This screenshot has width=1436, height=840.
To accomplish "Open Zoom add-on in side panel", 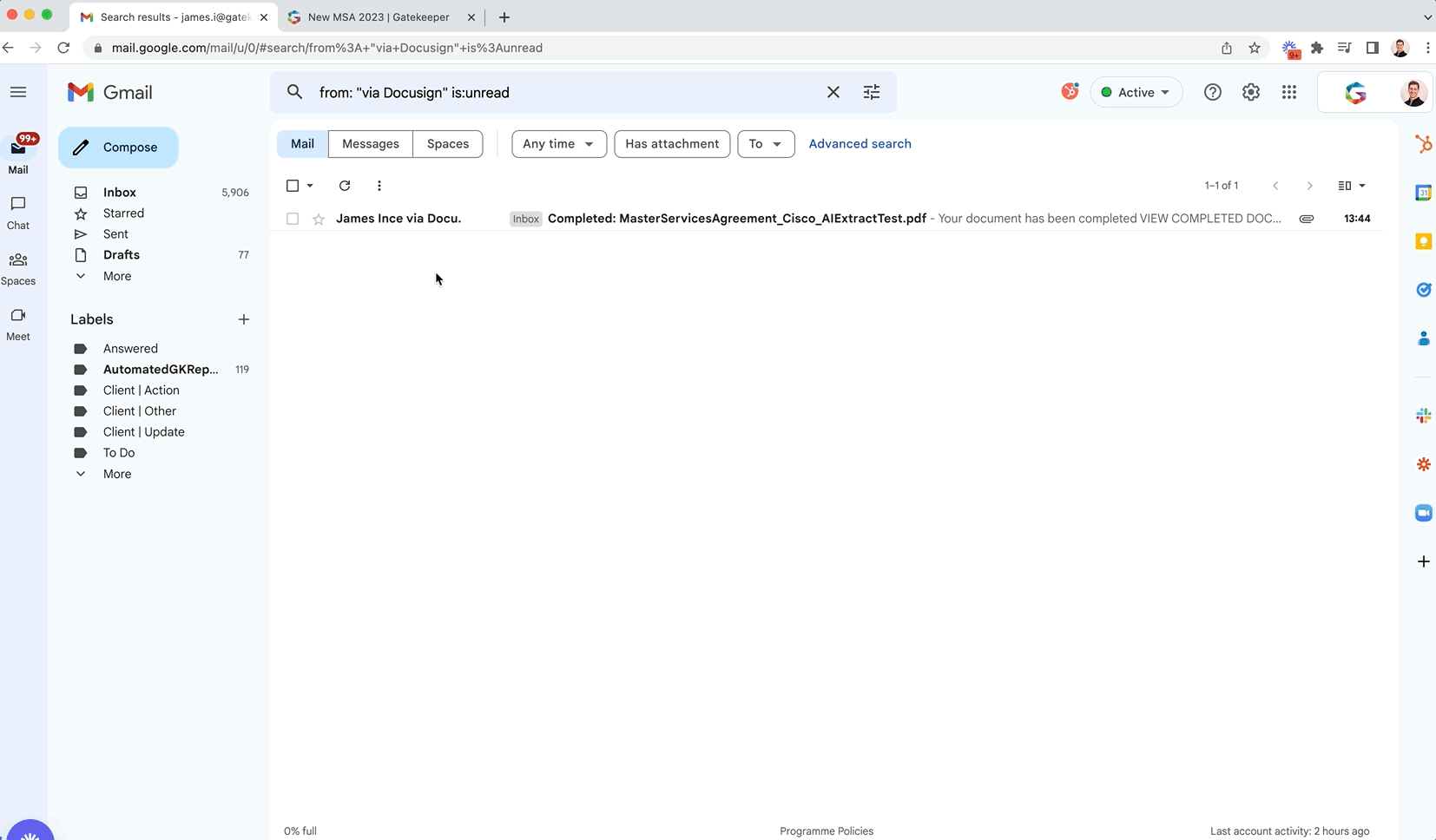I will 1423,513.
